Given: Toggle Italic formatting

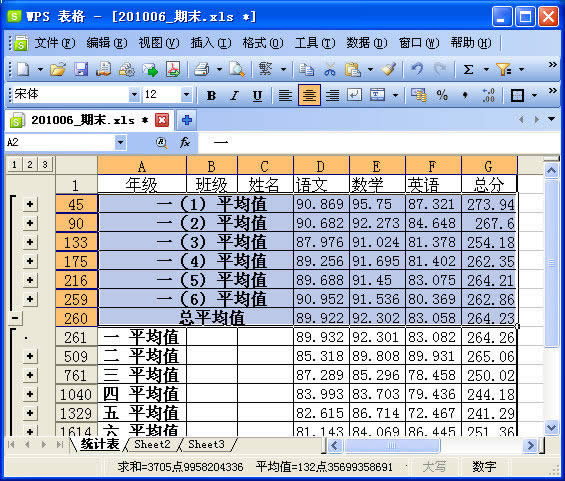Looking at the screenshot, I should click(x=234, y=95).
